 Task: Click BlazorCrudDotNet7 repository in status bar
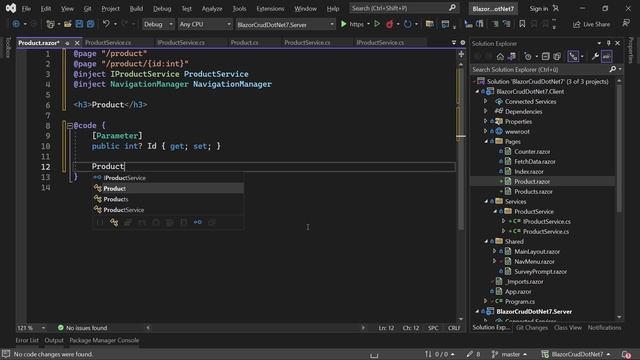click(576, 354)
